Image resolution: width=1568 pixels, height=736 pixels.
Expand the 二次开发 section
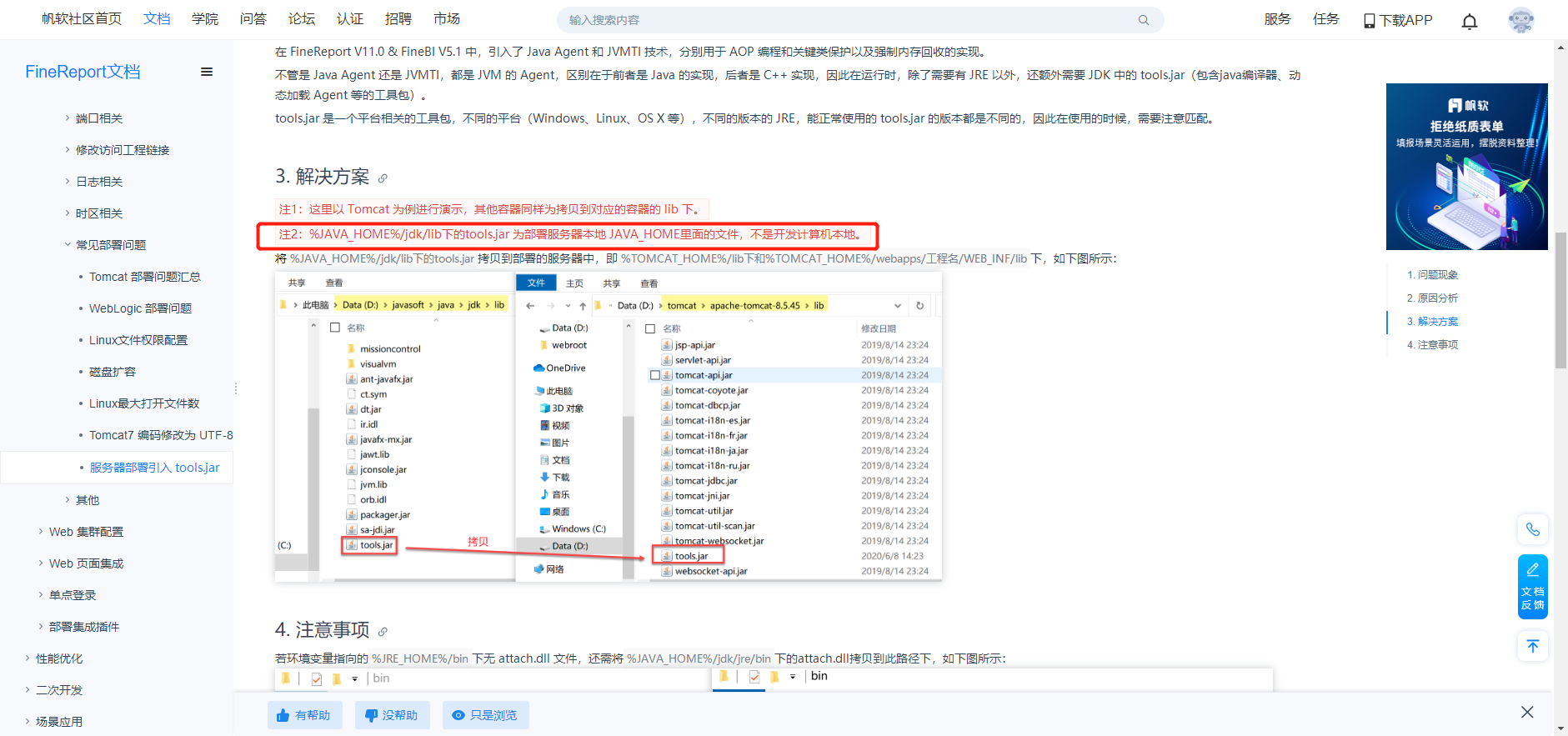28,690
